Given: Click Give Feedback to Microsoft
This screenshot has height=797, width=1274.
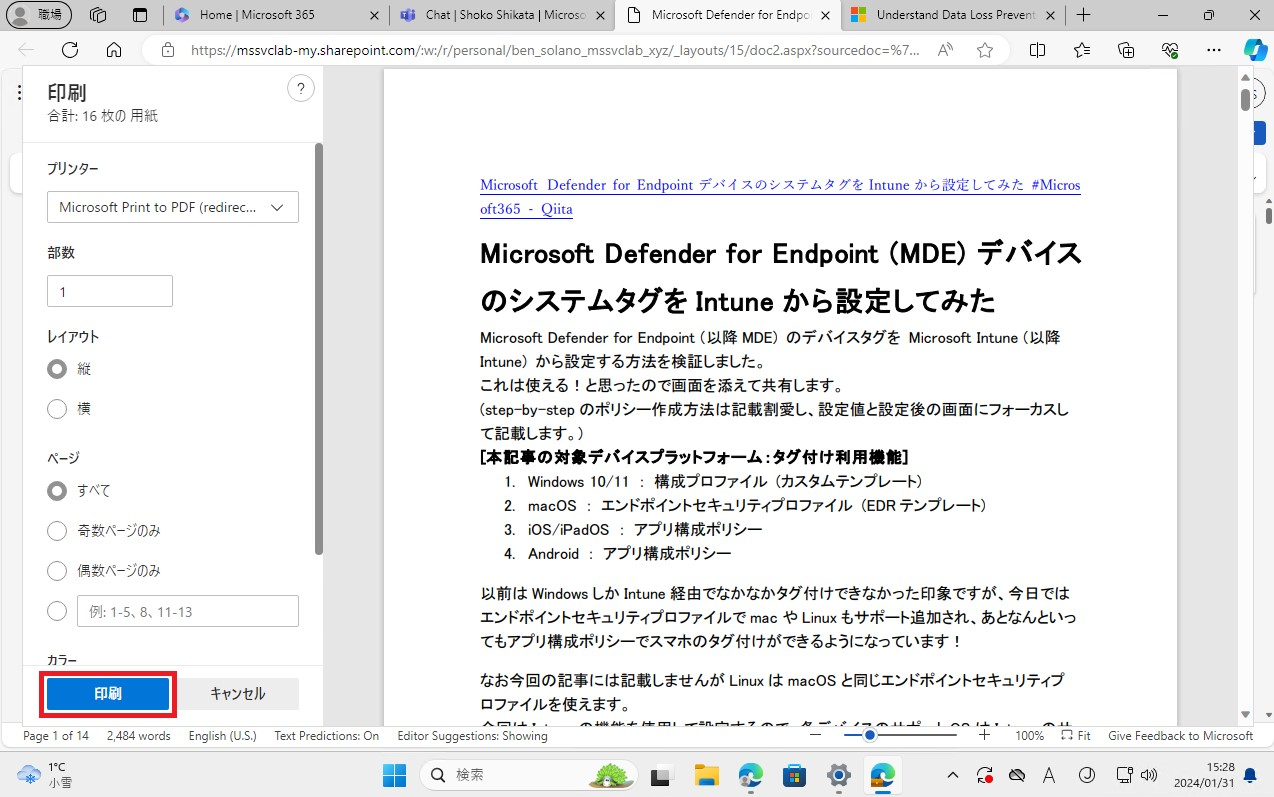Looking at the screenshot, I should (x=1180, y=735).
